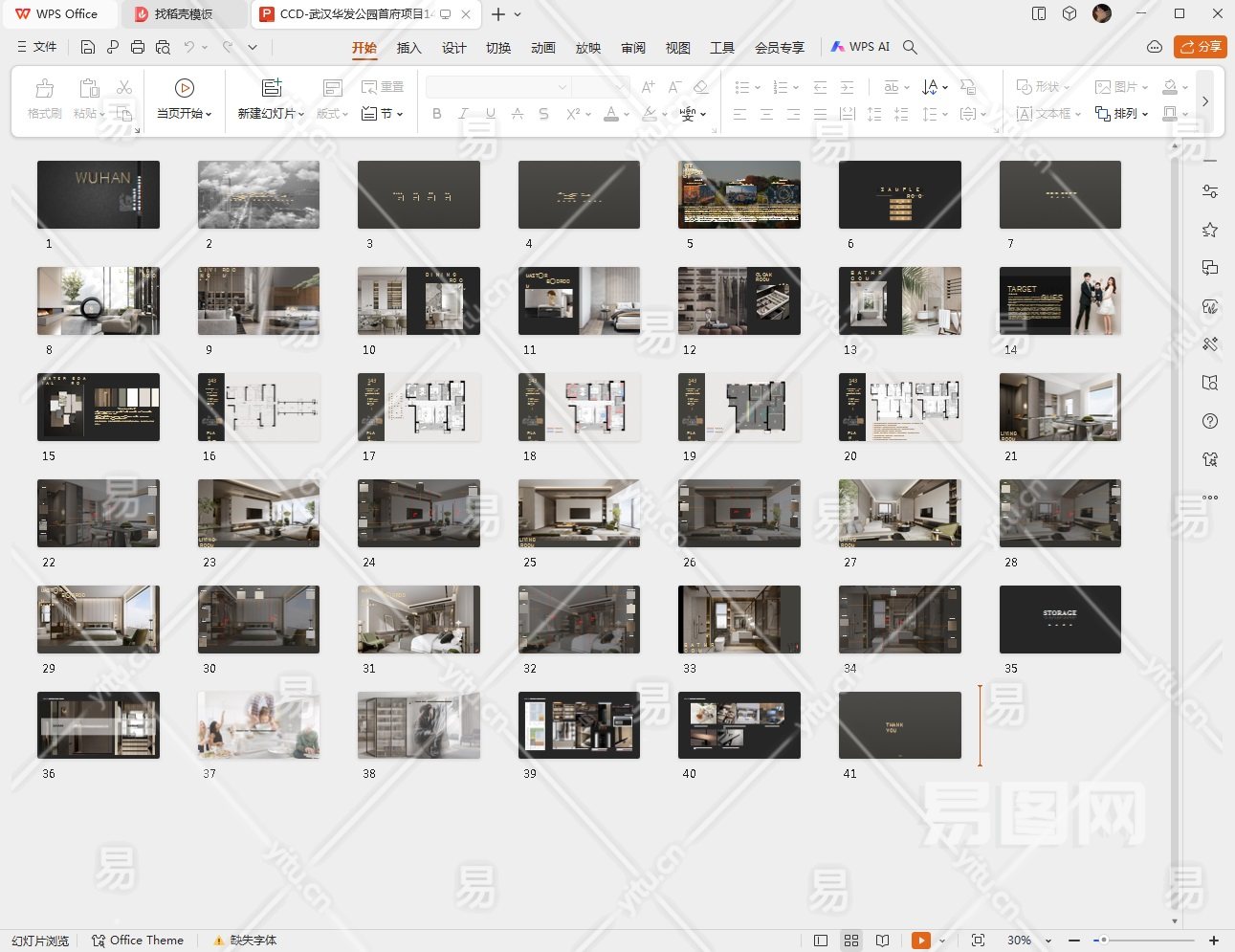
Task: Click the orange 分享 share button
Action: [x=1200, y=47]
